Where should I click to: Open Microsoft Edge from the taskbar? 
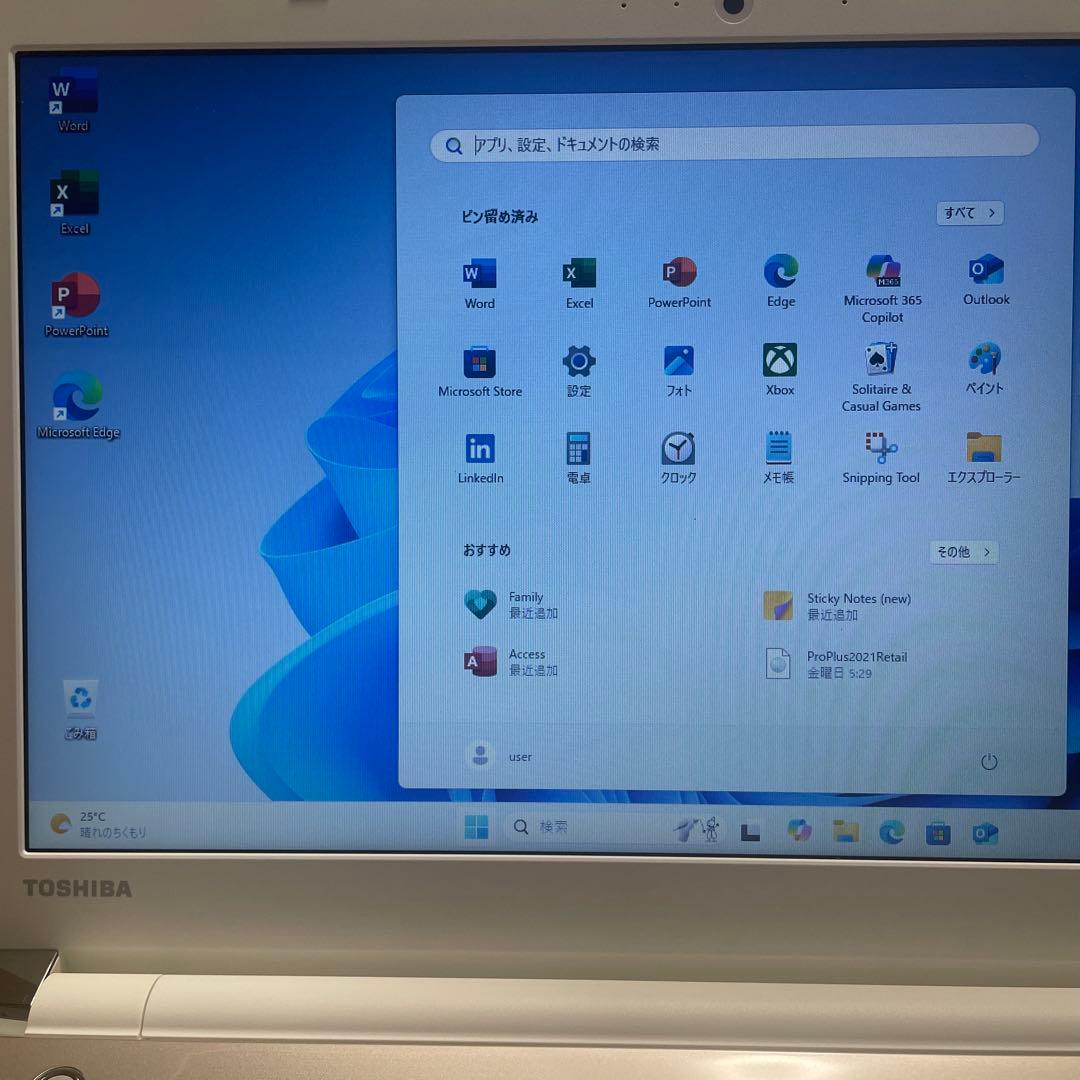tap(891, 831)
